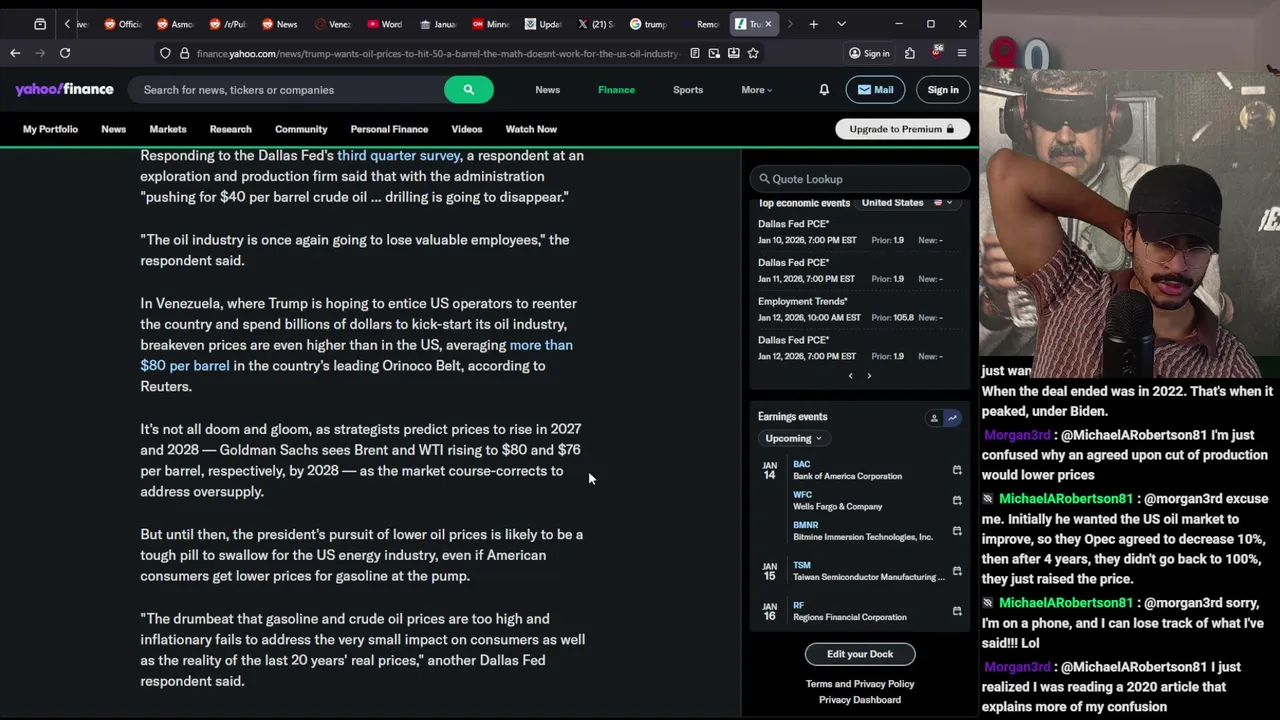Click the Quote Lookup field
1280x720 pixels.
pyautogui.click(x=860, y=179)
